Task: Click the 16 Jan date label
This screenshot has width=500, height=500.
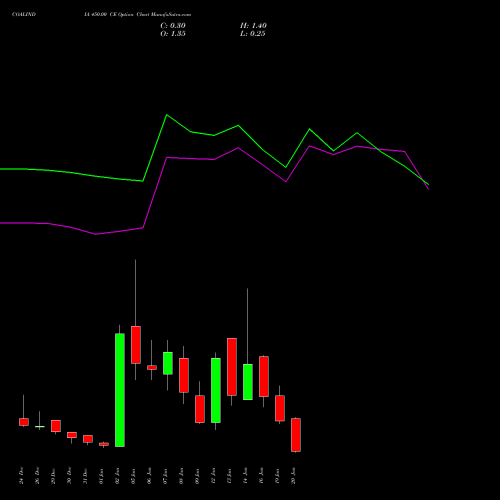Action: tap(262, 476)
